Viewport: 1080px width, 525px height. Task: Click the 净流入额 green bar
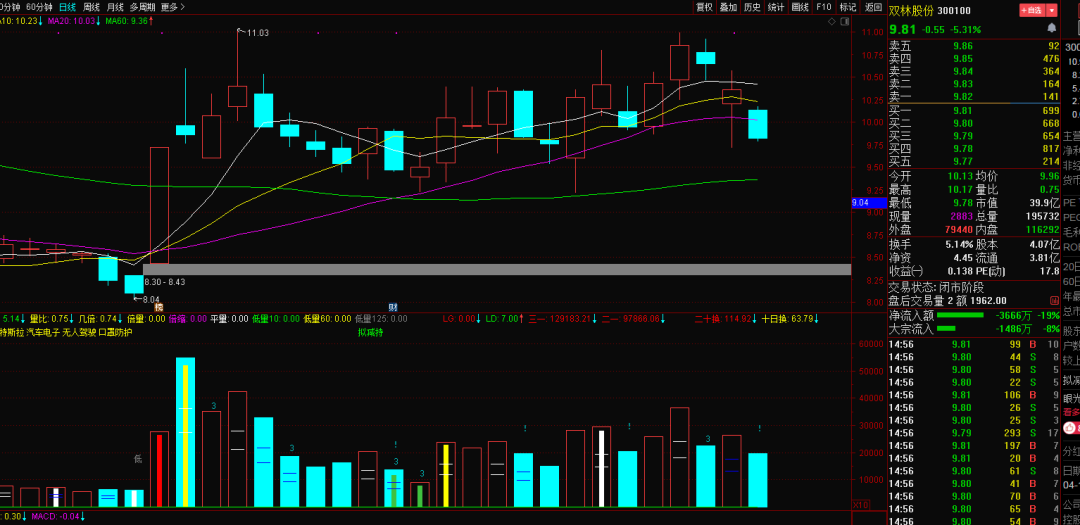(x=962, y=316)
